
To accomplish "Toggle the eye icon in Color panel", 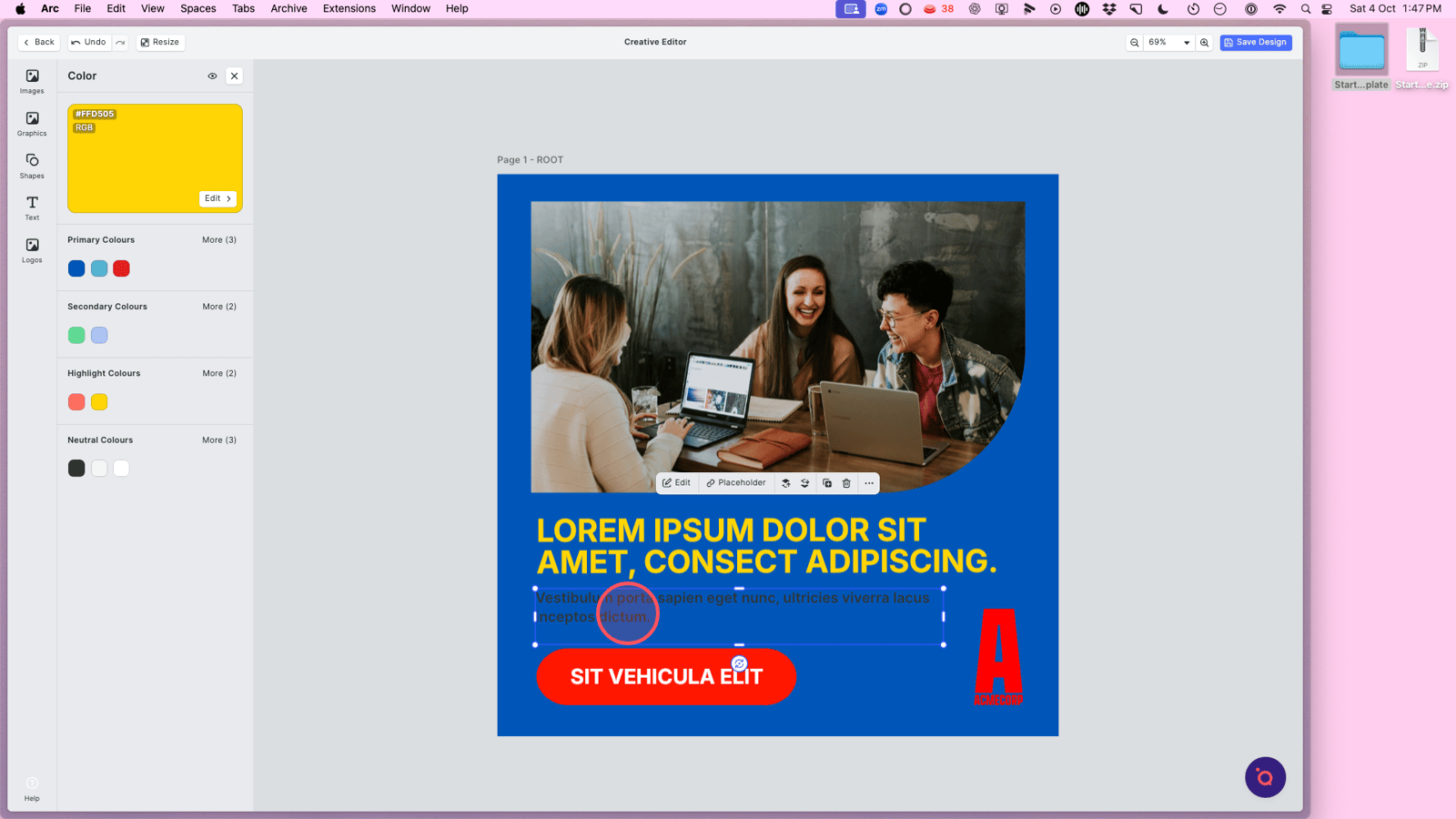I will tap(212, 76).
